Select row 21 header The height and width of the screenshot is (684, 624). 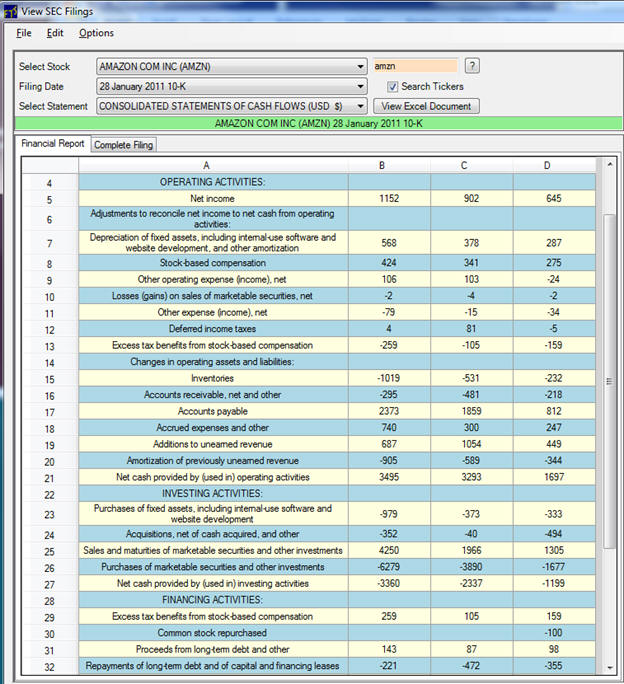coord(50,478)
